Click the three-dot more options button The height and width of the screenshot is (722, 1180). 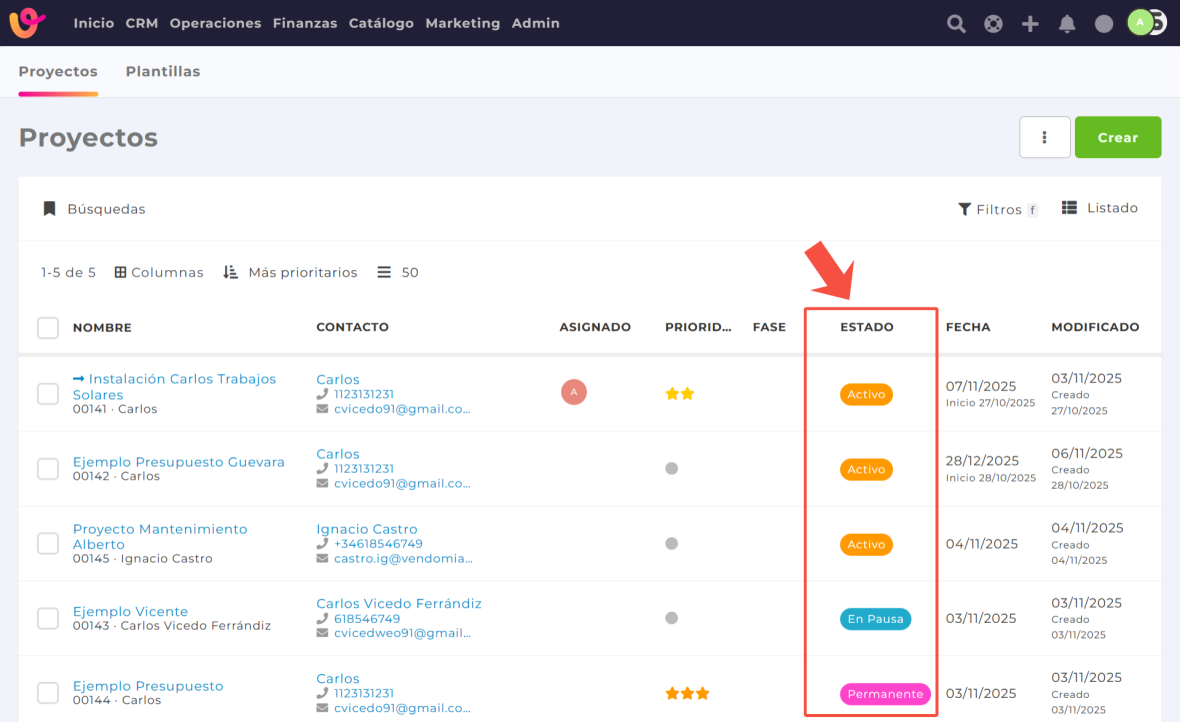point(1044,137)
